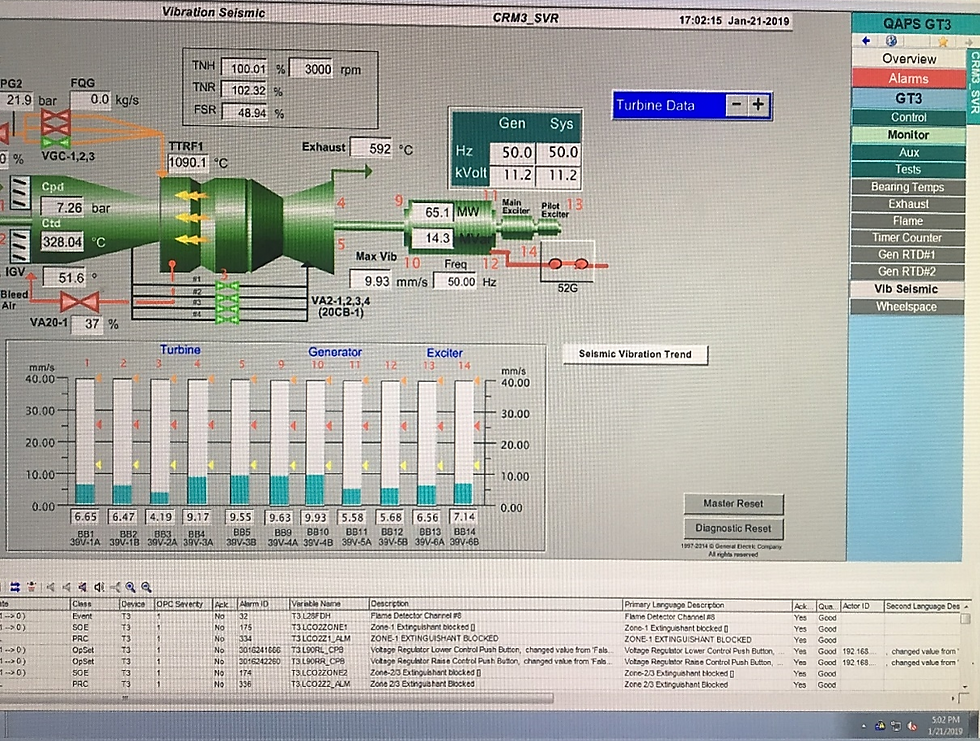The image size is (980, 741).
Task: Click the speaker-with-sound icon in alarm toolbar
Action: [99, 587]
